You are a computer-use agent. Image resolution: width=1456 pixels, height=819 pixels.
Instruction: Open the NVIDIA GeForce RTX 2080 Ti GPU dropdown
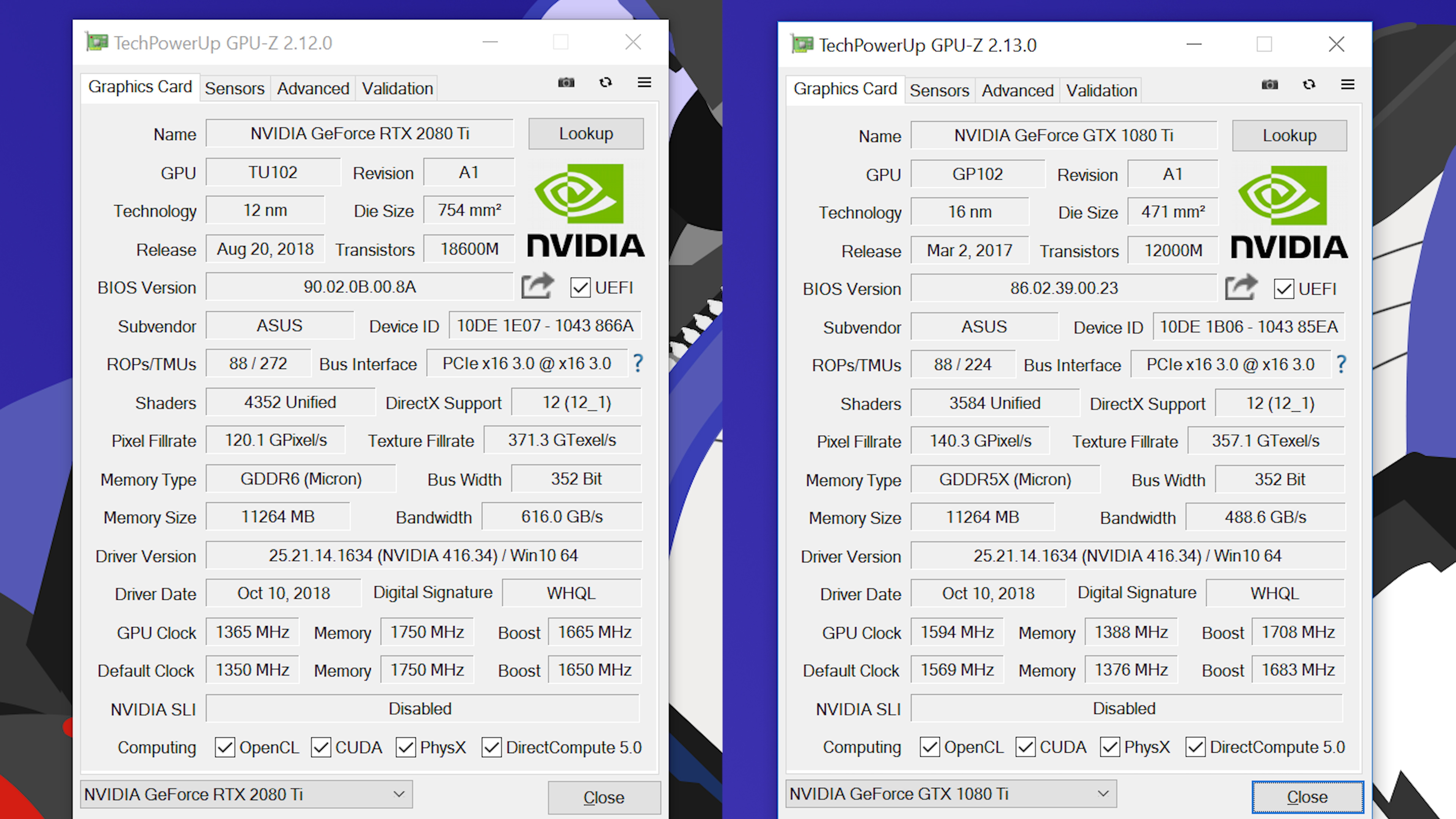pos(246,794)
